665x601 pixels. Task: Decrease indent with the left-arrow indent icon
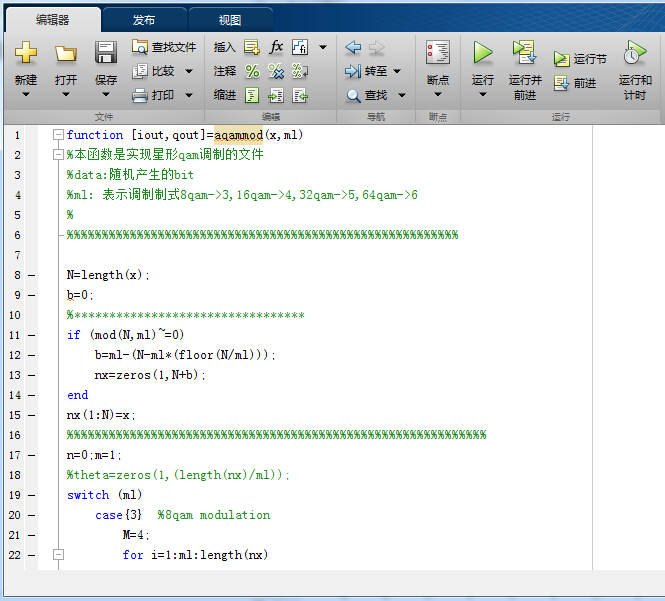coord(300,95)
